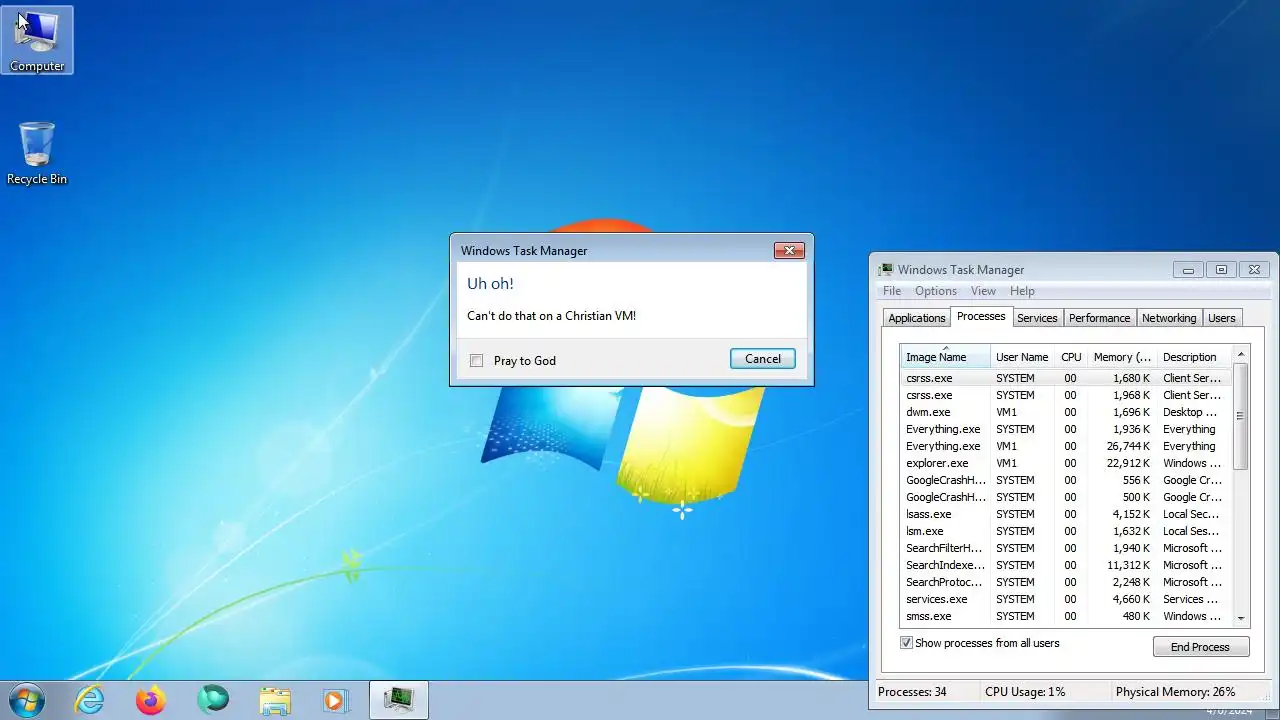Click Task Manager title bar icon
This screenshot has height=720, width=1280.
(x=886, y=270)
